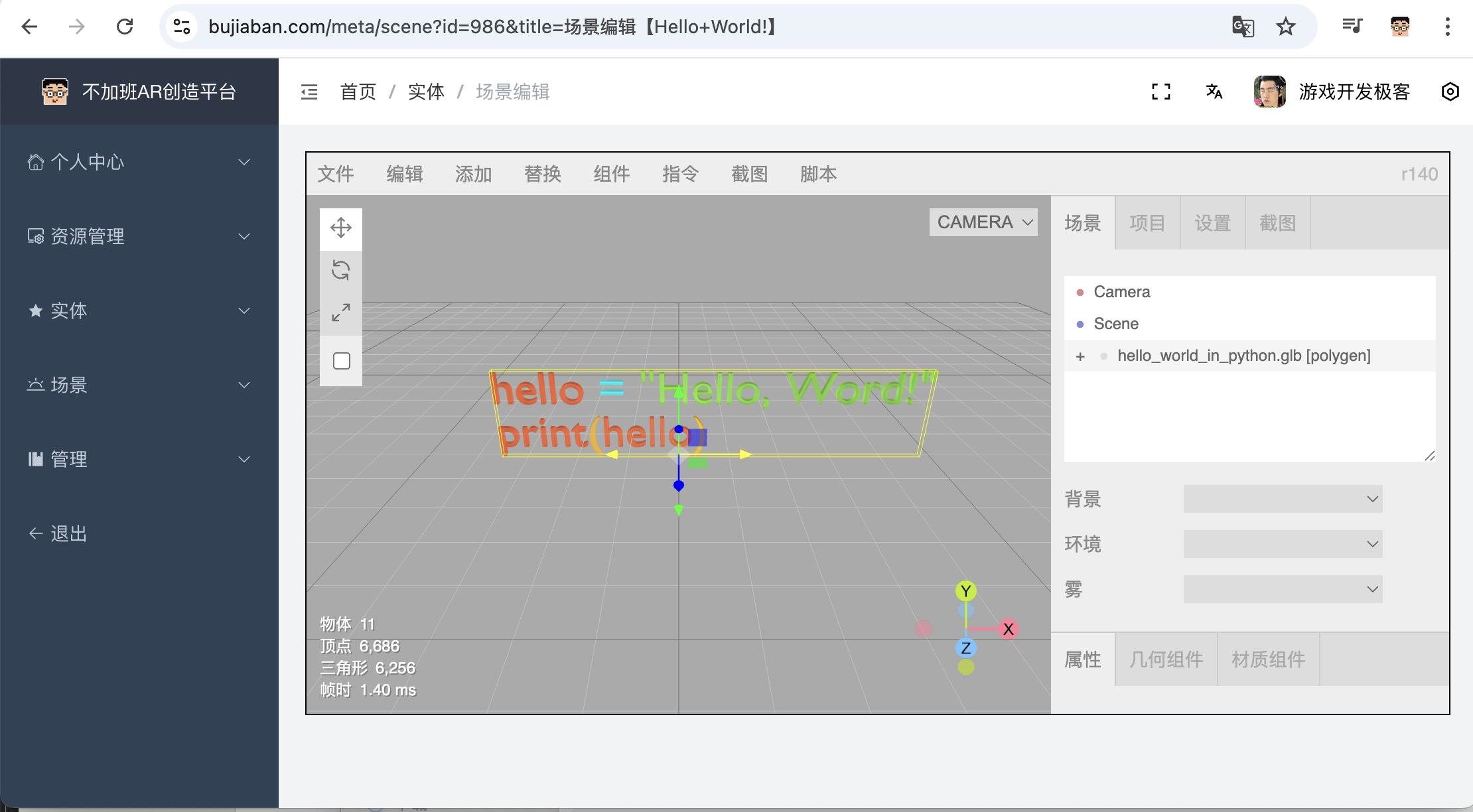Open the media control icon in browser
The image size is (1473, 812).
(1352, 27)
